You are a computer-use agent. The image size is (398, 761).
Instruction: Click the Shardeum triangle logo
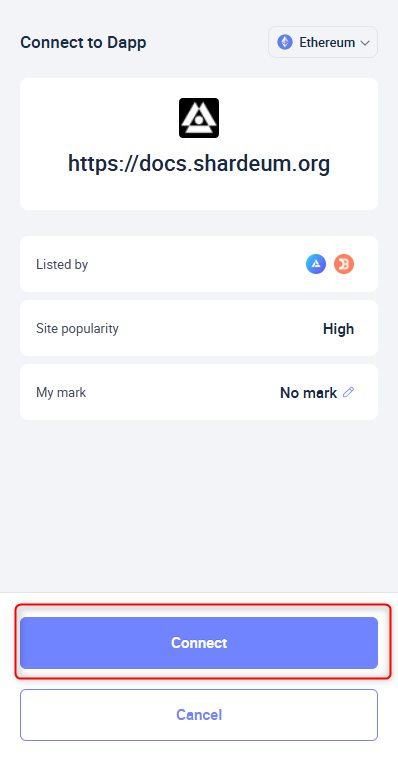pyautogui.click(x=199, y=118)
